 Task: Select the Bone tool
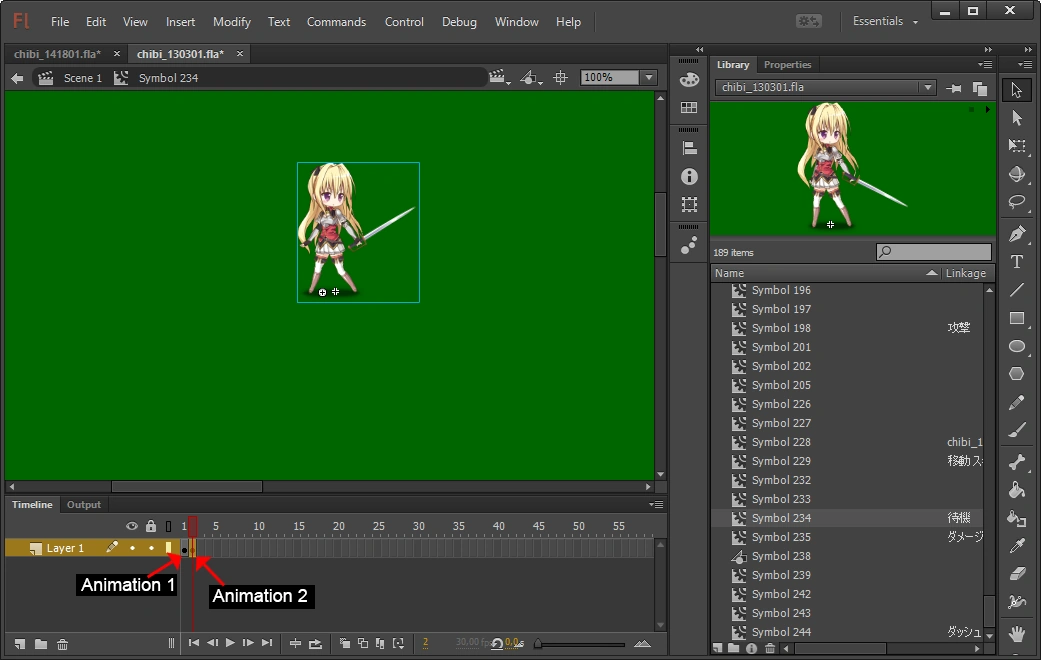(1017, 462)
